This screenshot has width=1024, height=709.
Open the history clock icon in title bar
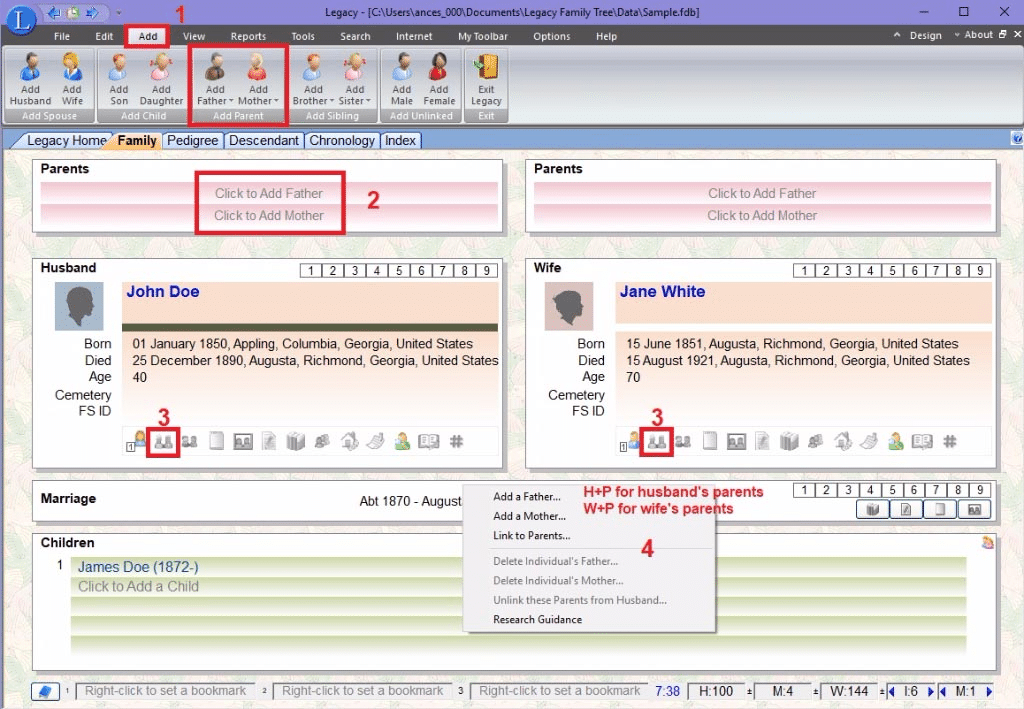pyautogui.click(x=73, y=12)
